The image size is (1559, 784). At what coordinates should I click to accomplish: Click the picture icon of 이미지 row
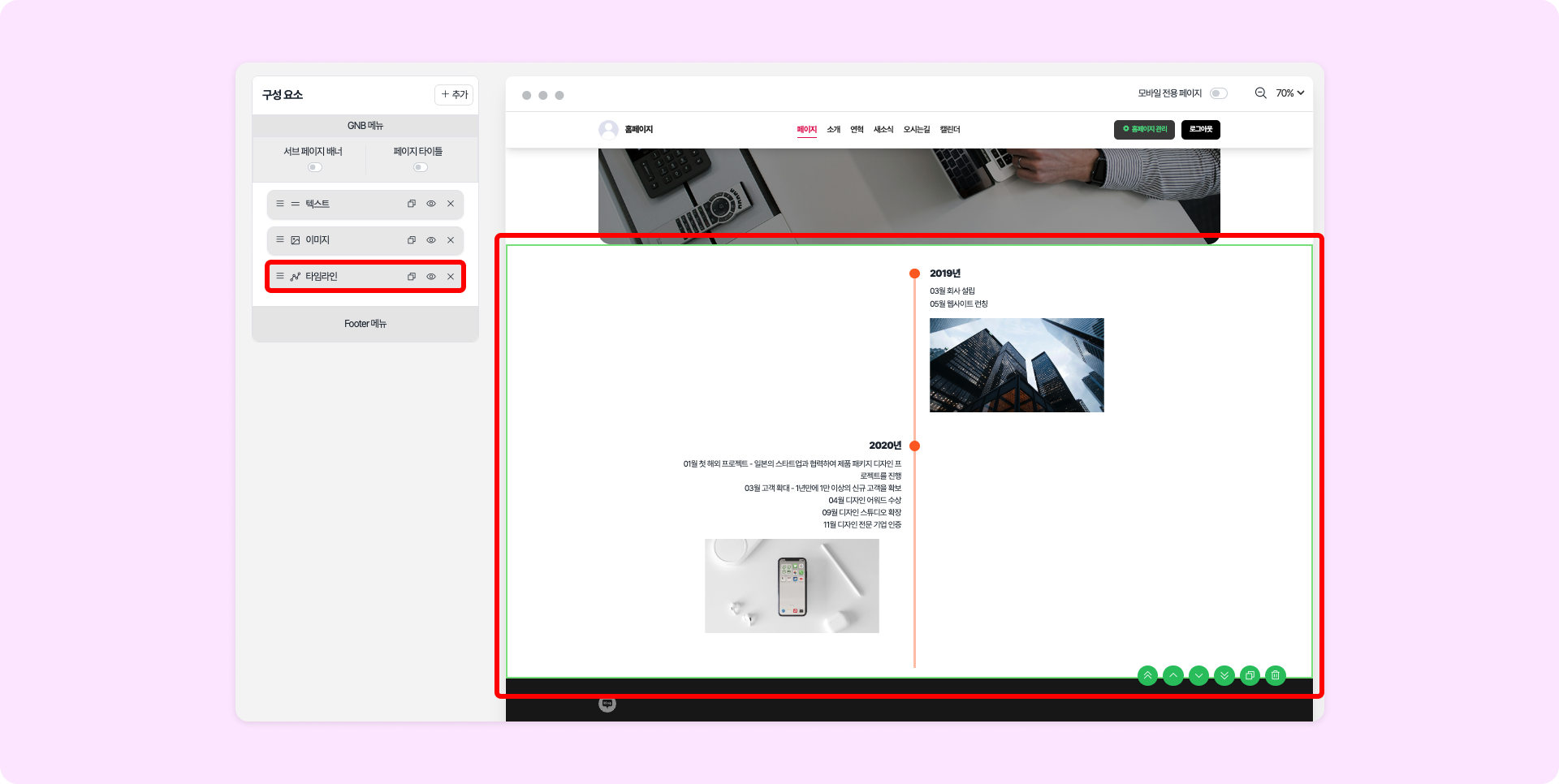(296, 240)
